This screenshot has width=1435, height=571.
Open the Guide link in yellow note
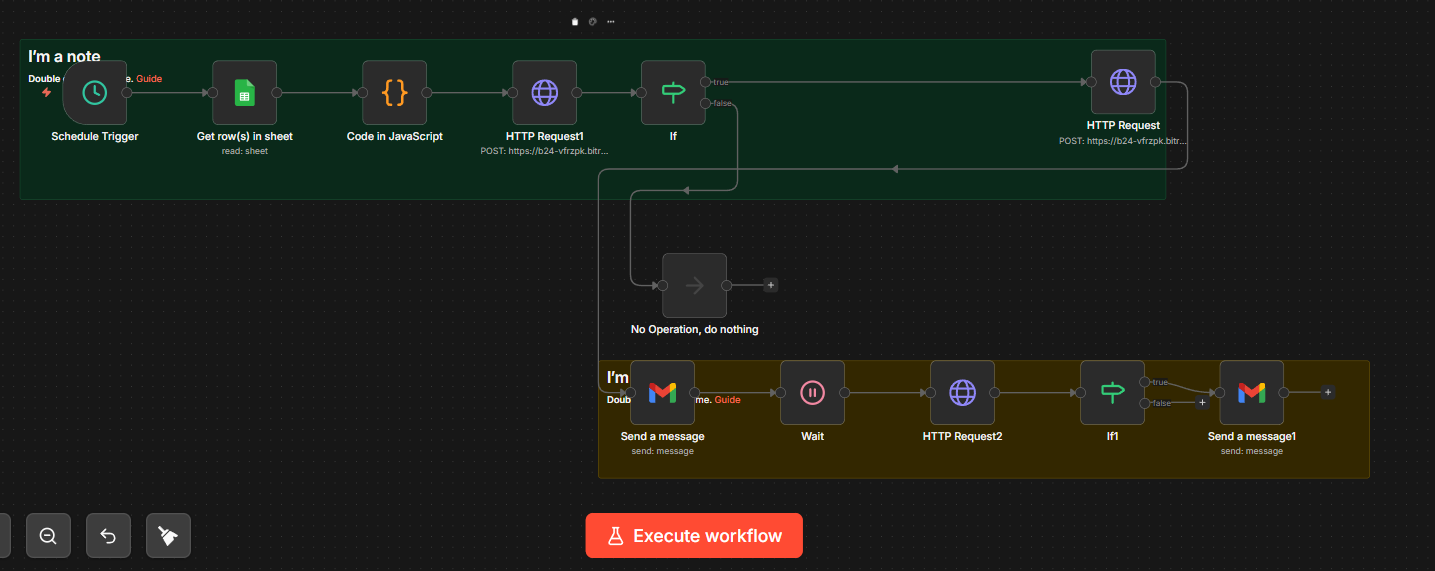coord(727,400)
